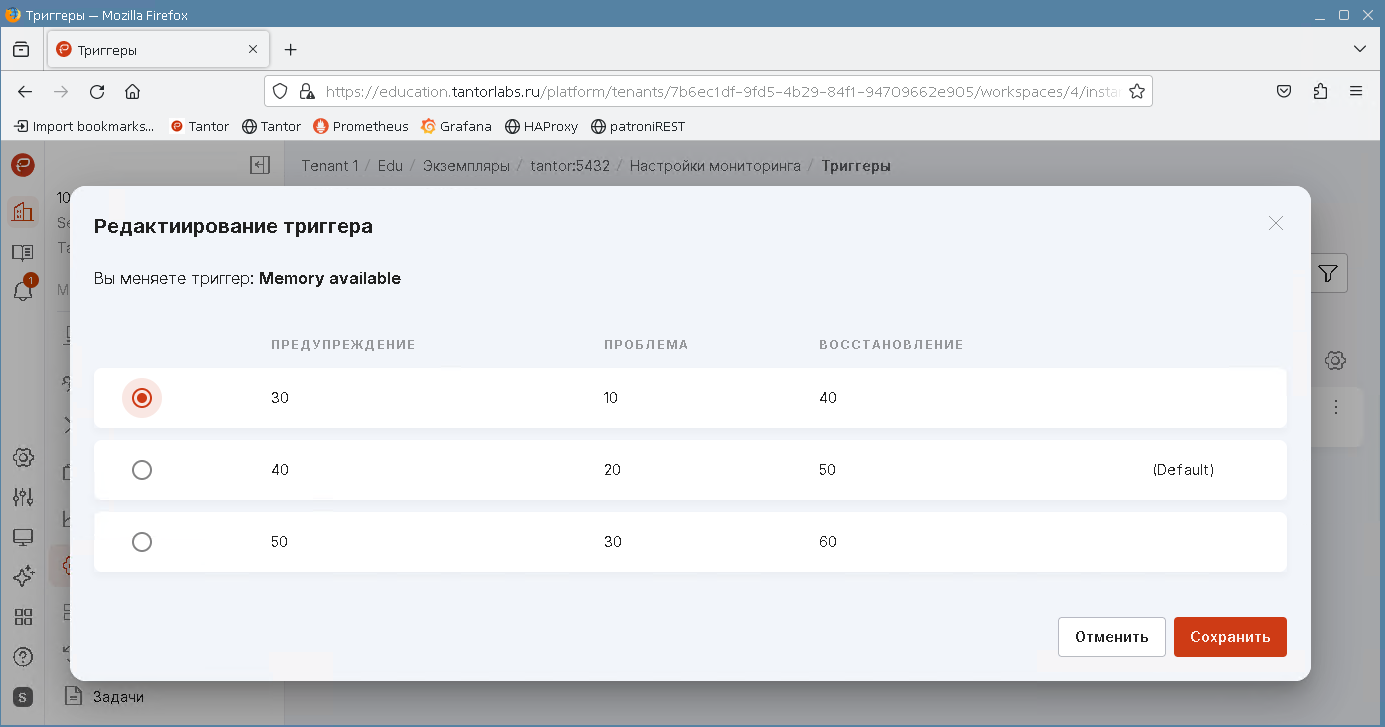
Task: Open Firefox extensions puzzle icon
Action: (x=1320, y=91)
